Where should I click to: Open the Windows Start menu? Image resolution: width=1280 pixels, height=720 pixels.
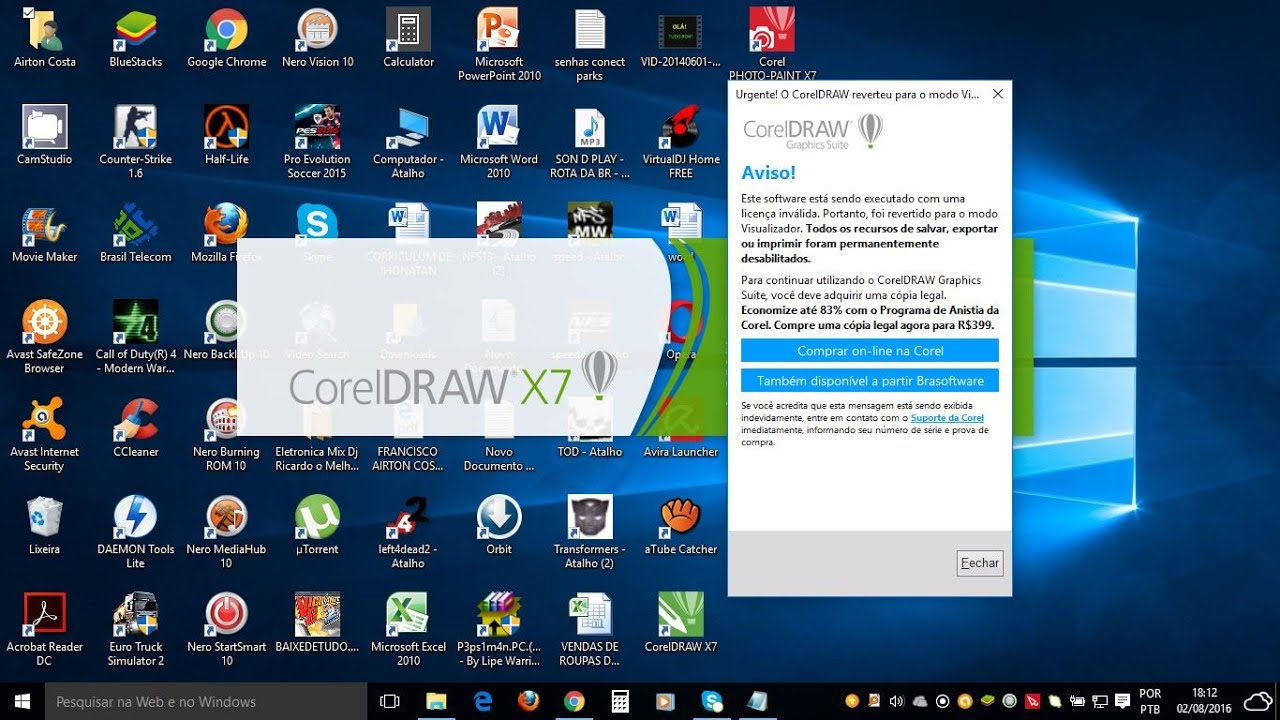[x=22, y=701]
